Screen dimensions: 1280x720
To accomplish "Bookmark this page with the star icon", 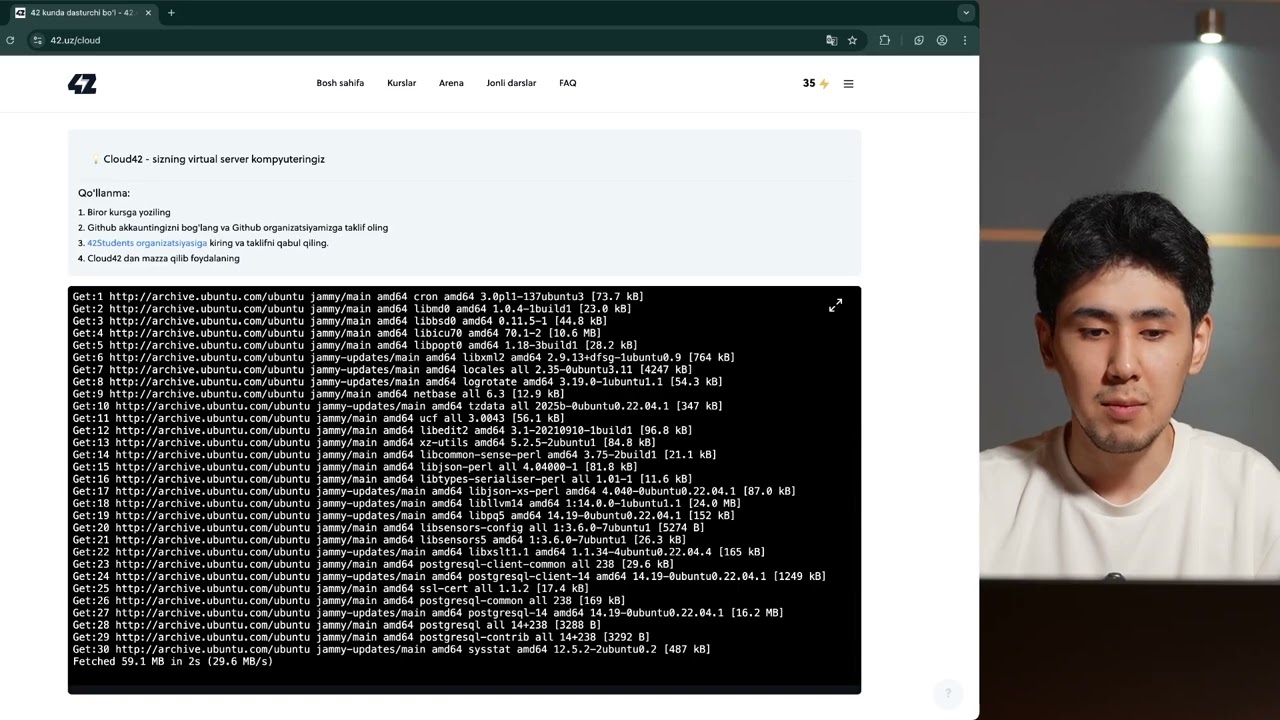I will (852, 40).
